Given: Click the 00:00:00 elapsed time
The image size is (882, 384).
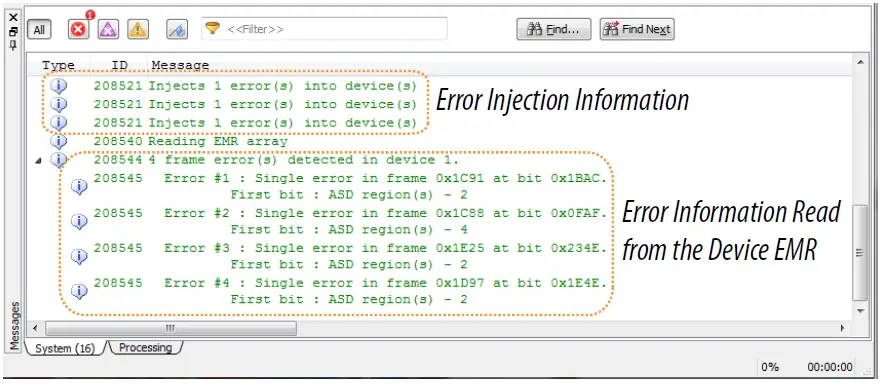Looking at the screenshot, I should pyautogui.click(x=830, y=367).
